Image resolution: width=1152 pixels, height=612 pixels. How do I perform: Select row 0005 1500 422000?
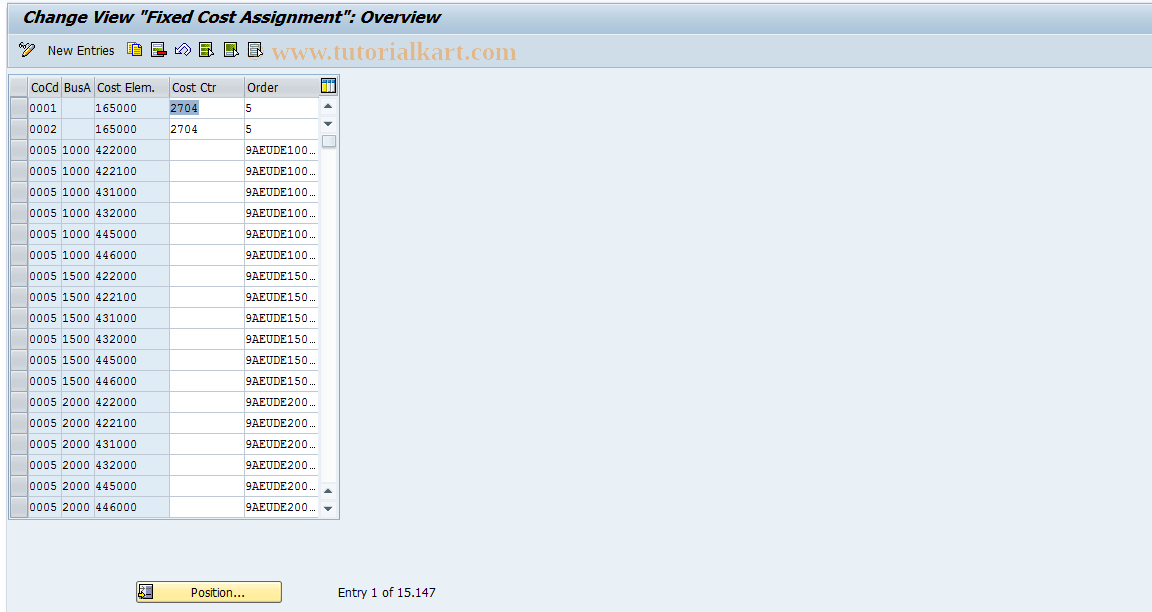[19, 276]
